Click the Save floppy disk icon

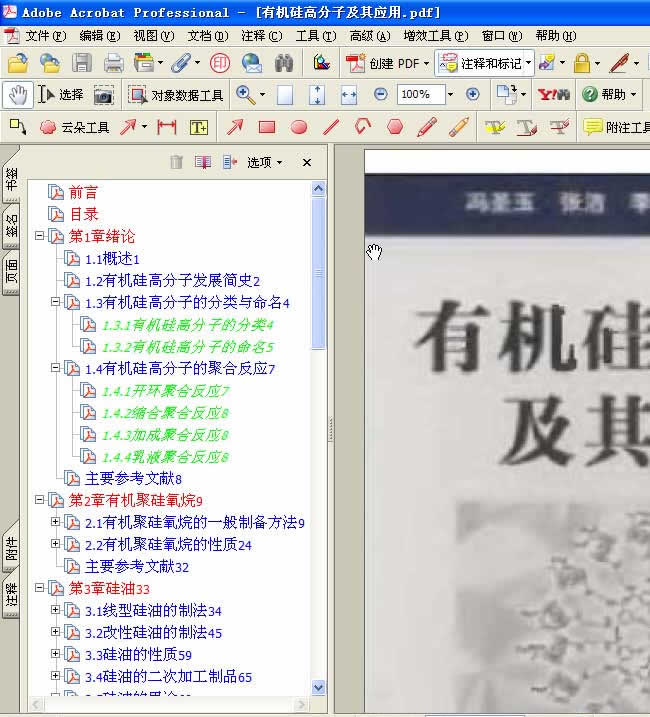pyautogui.click(x=81, y=63)
